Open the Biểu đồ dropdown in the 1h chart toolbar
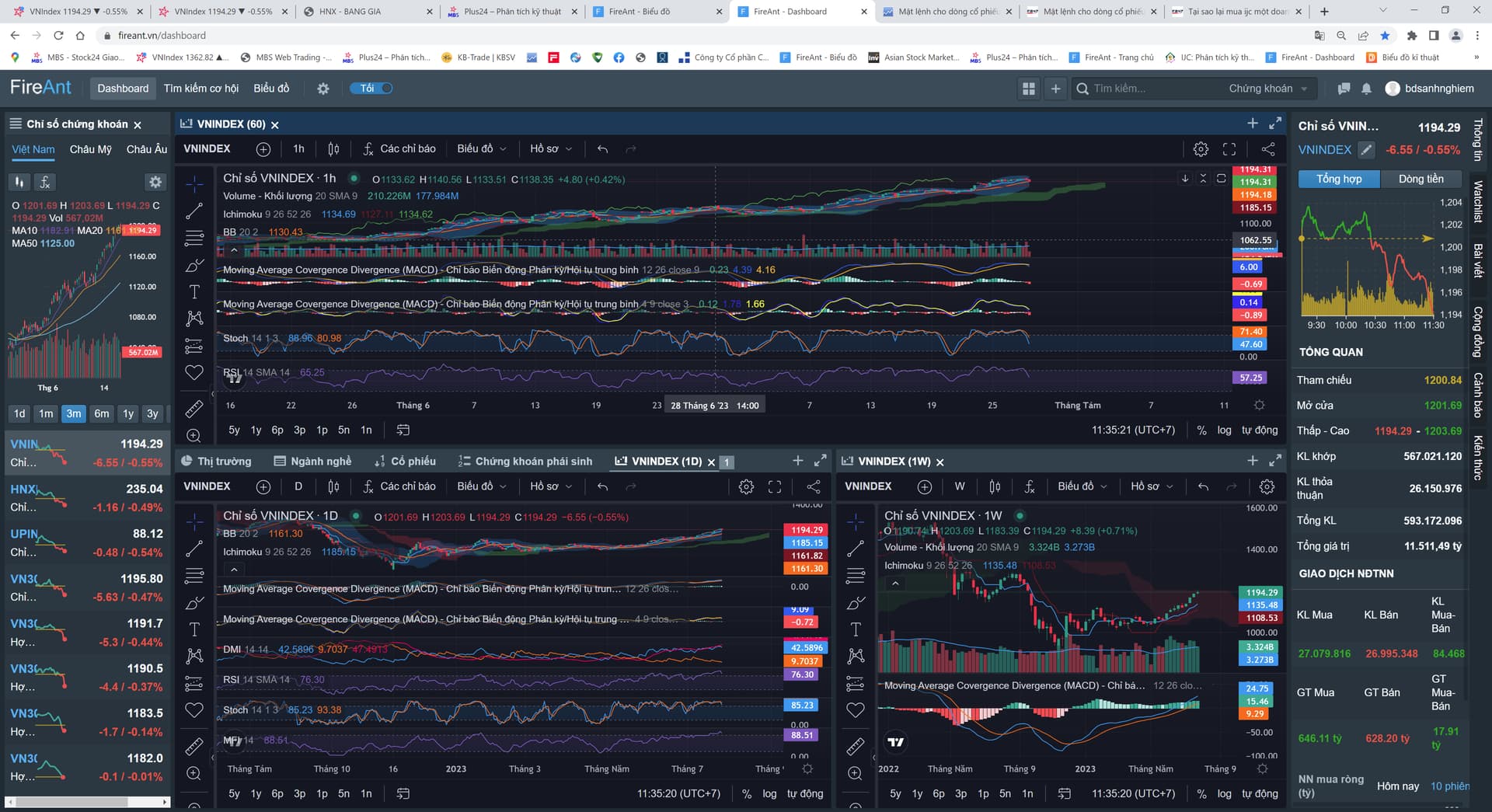 tap(482, 149)
